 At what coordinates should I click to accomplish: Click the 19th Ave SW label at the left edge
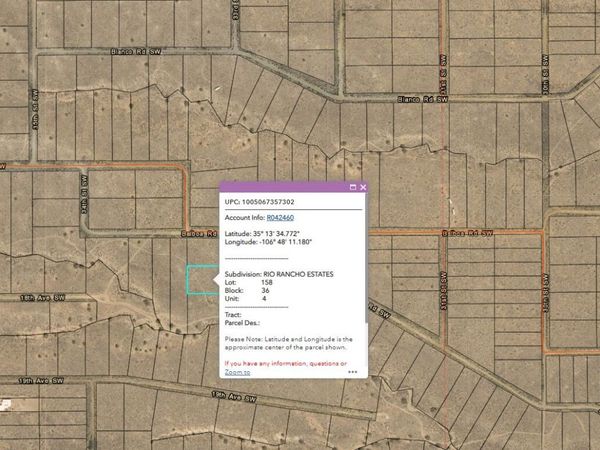(x=41, y=381)
